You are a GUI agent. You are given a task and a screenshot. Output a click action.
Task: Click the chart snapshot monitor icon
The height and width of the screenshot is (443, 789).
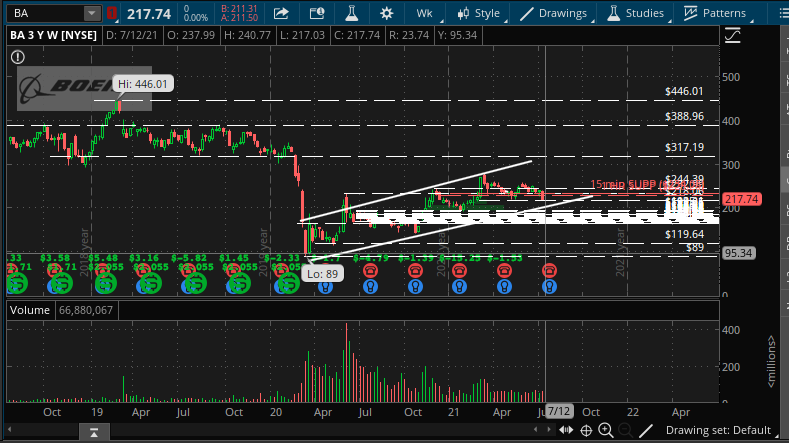click(x=317, y=13)
